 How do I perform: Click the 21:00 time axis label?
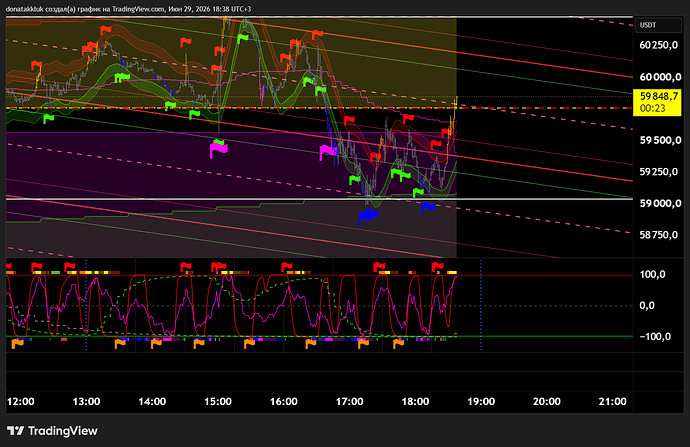click(613, 401)
